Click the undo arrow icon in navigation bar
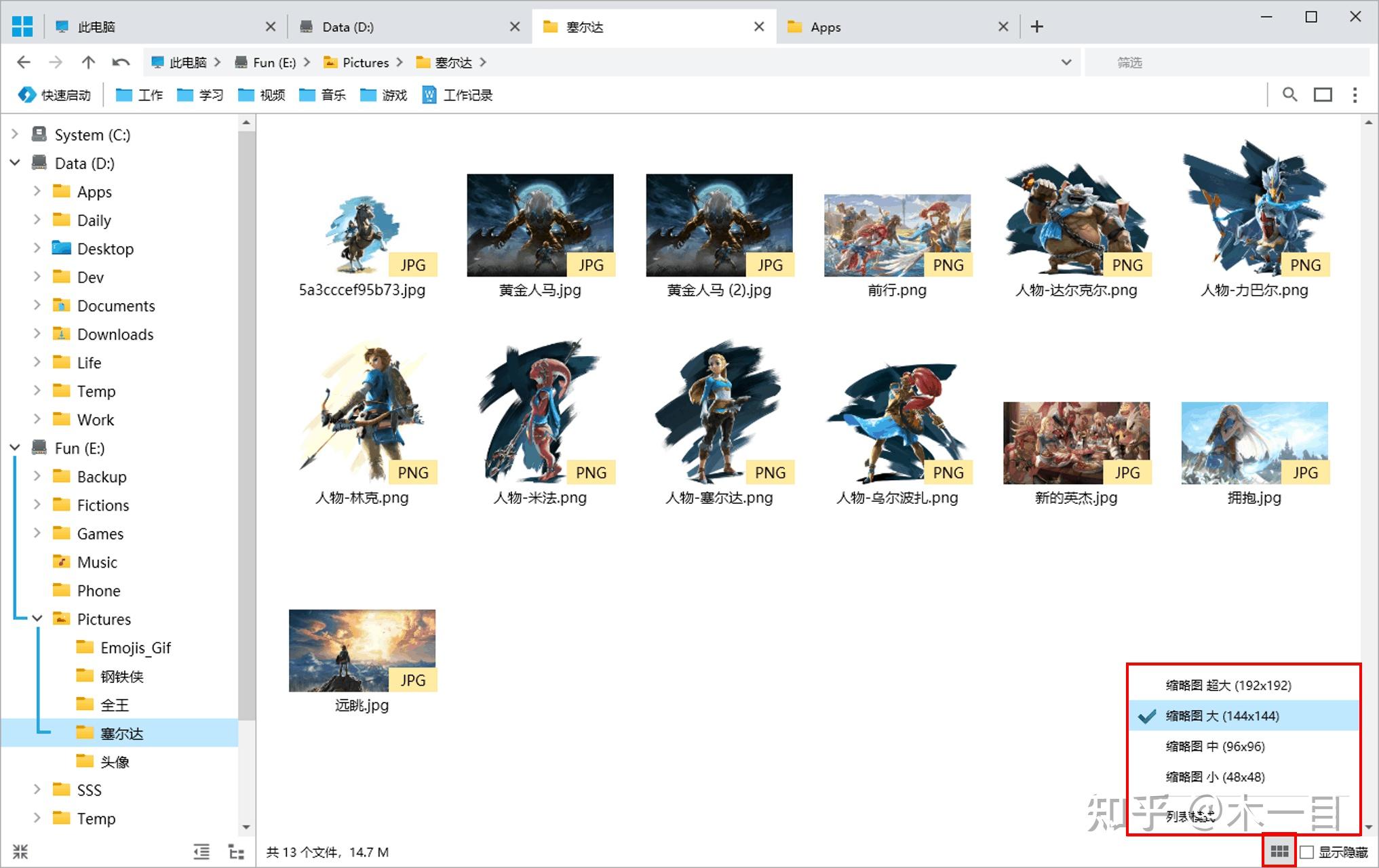 pyautogui.click(x=121, y=62)
